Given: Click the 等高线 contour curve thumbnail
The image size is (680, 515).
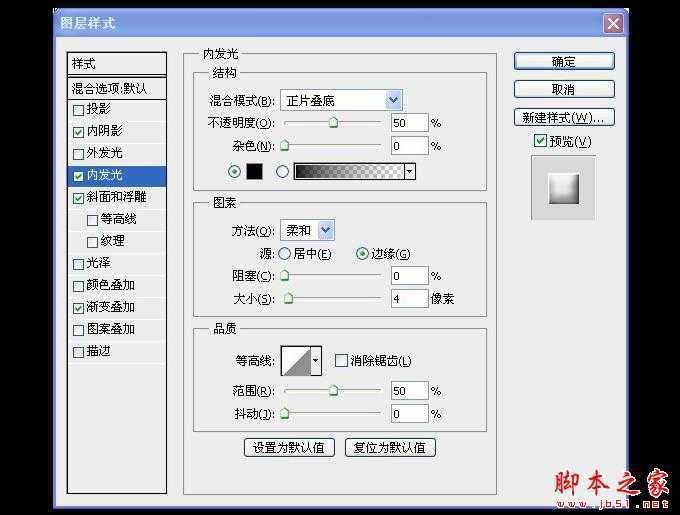Looking at the screenshot, I should click(296, 360).
